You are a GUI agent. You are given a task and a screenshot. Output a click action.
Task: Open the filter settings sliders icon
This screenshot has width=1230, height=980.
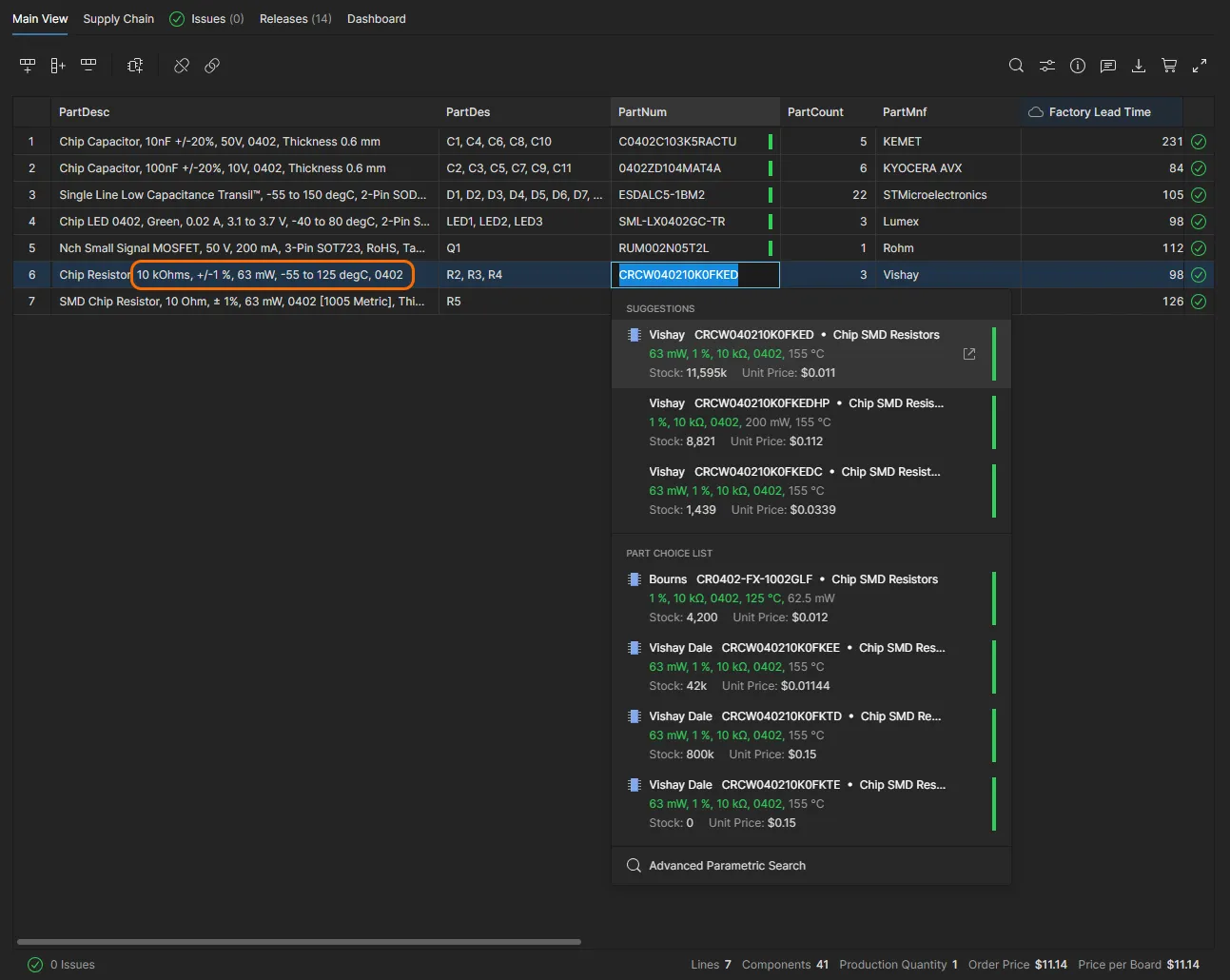tap(1046, 66)
